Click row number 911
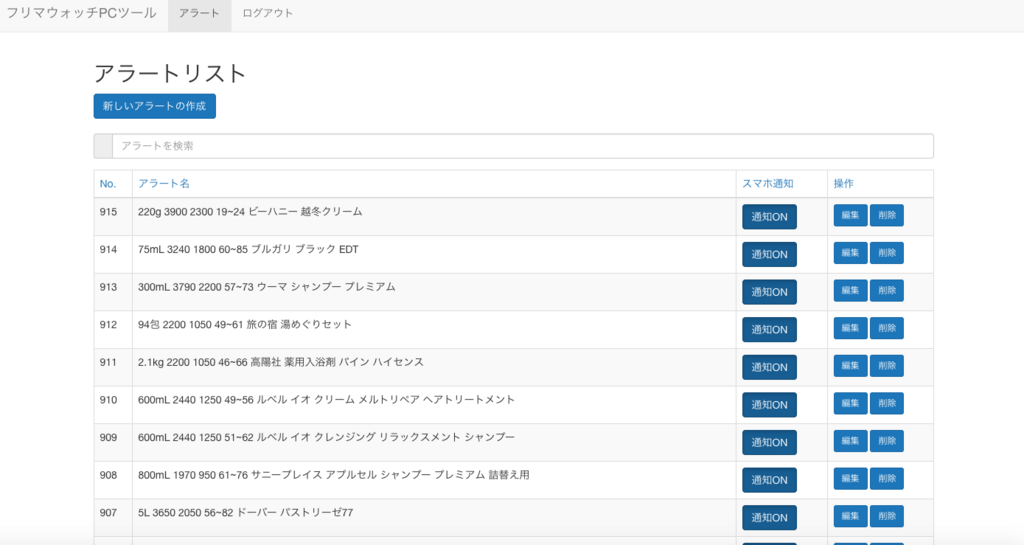Image resolution: width=1024 pixels, height=545 pixels. pyautogui.click(x=108, y=362)
